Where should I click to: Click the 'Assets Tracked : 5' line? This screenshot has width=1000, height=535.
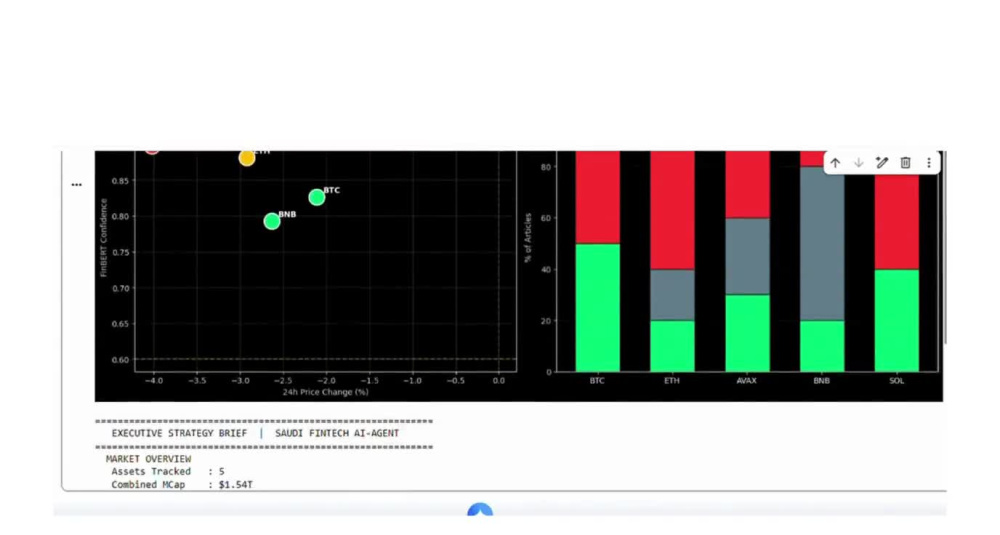coord(168,472)
